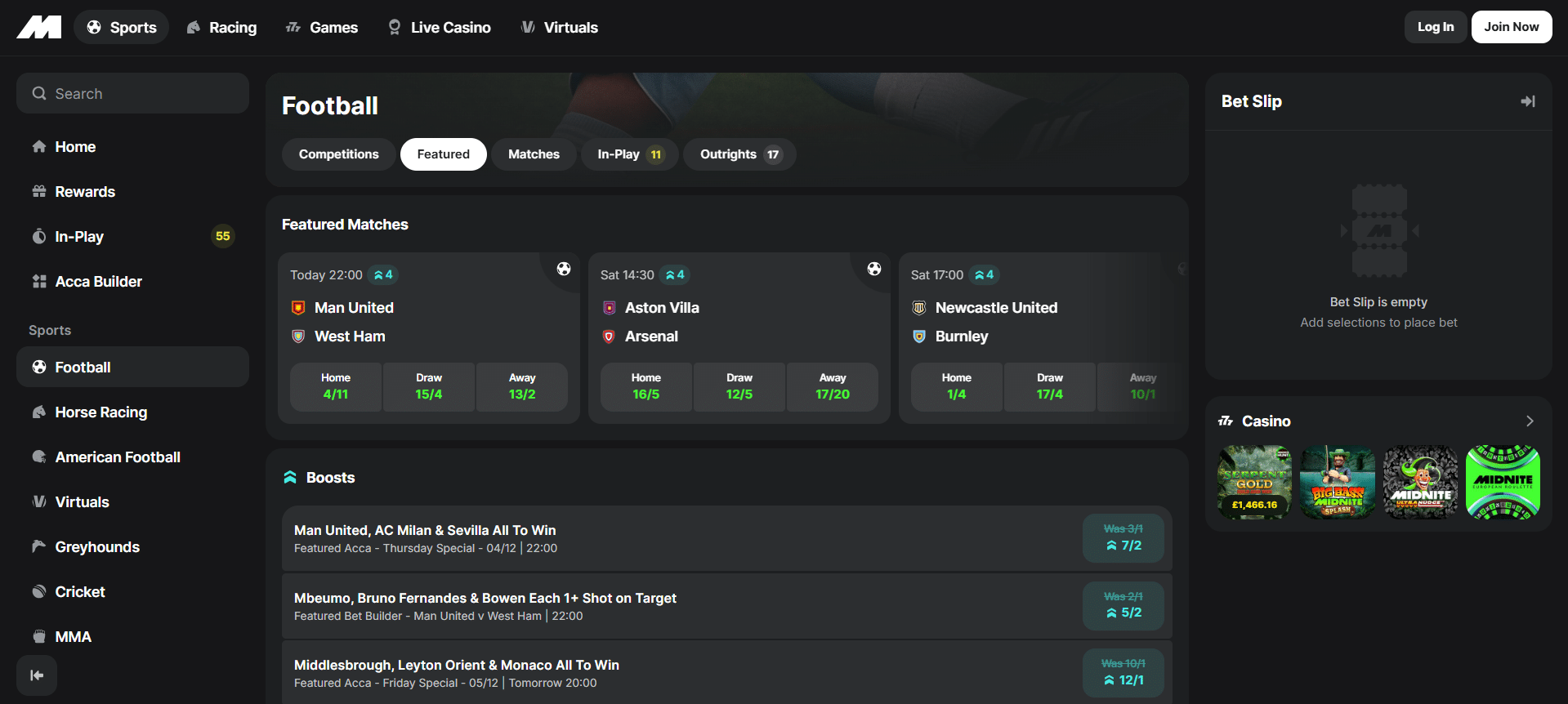This screenshot has height=704, width=1568.
Task: Open Games in the top navigation
Action: tap(321, 27)
